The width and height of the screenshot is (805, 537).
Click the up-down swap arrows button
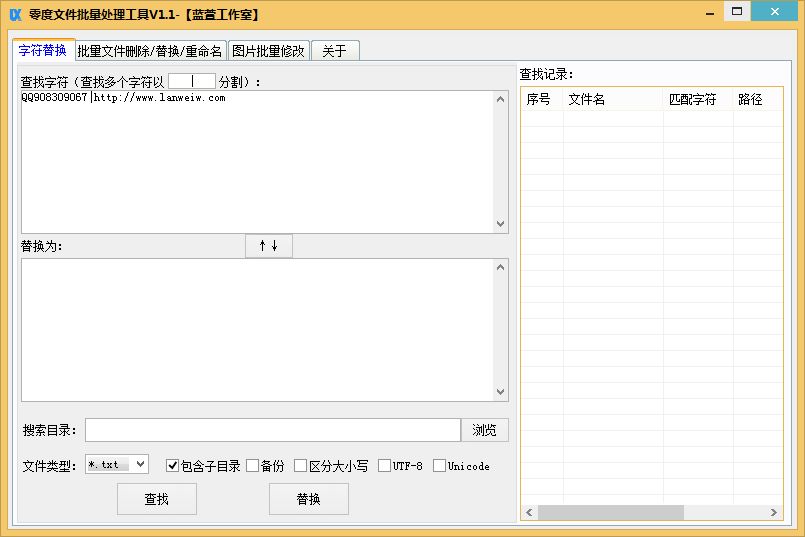[268, 246]
